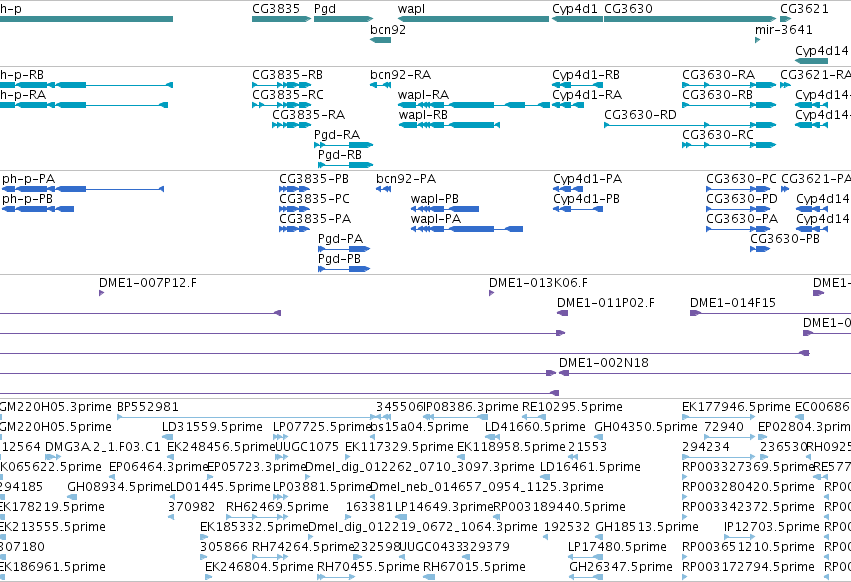This screenshot has height=582, width=851.
Task: Open the EK248456.5prime EST
Action: pyautogui.click(x=170, y=457)
